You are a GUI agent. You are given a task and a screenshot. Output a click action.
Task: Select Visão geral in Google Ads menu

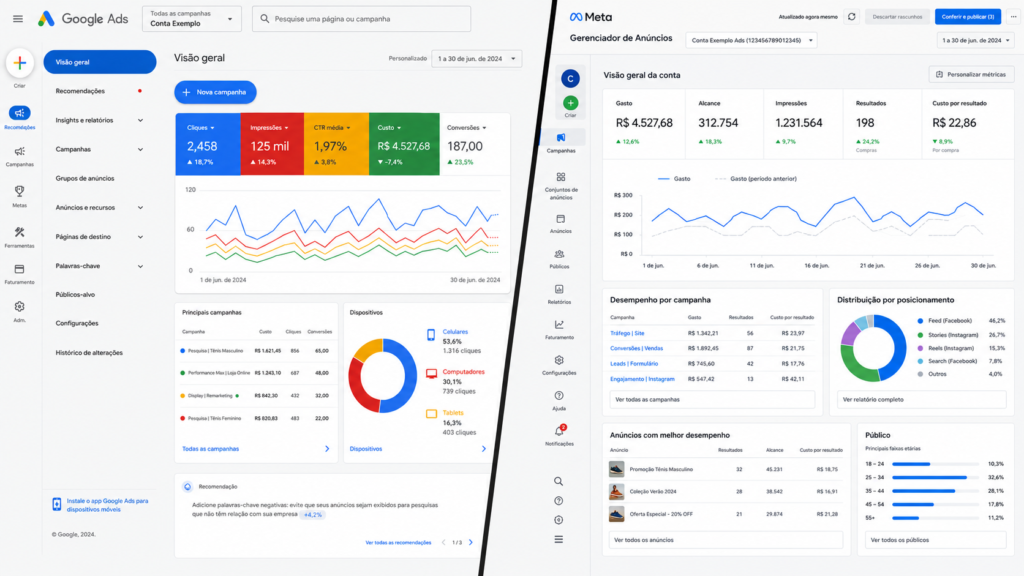click(x=100, y=62)
